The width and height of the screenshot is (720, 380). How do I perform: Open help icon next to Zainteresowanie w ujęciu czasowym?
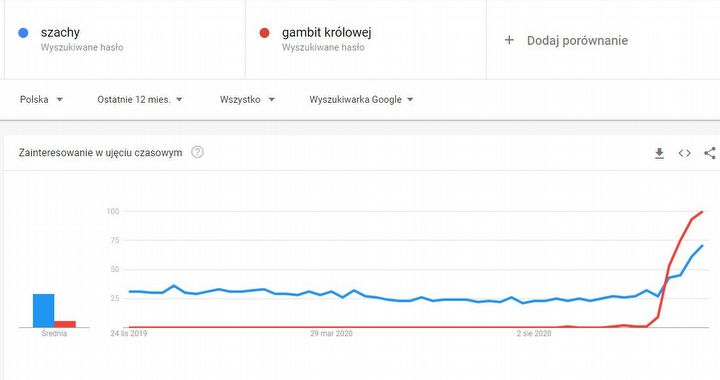coord(197,152)
